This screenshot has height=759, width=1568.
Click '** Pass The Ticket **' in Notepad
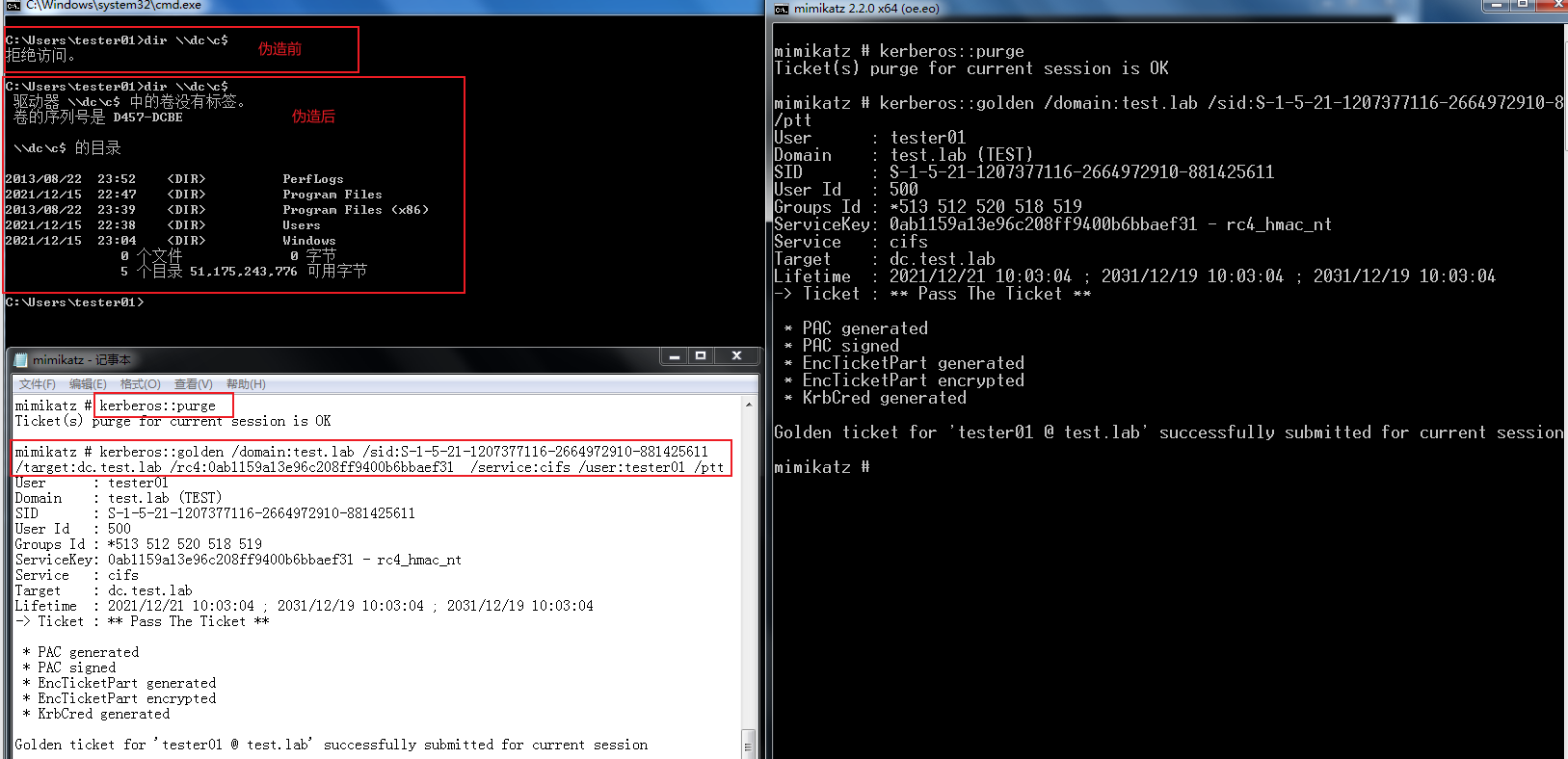click(188, 621)
